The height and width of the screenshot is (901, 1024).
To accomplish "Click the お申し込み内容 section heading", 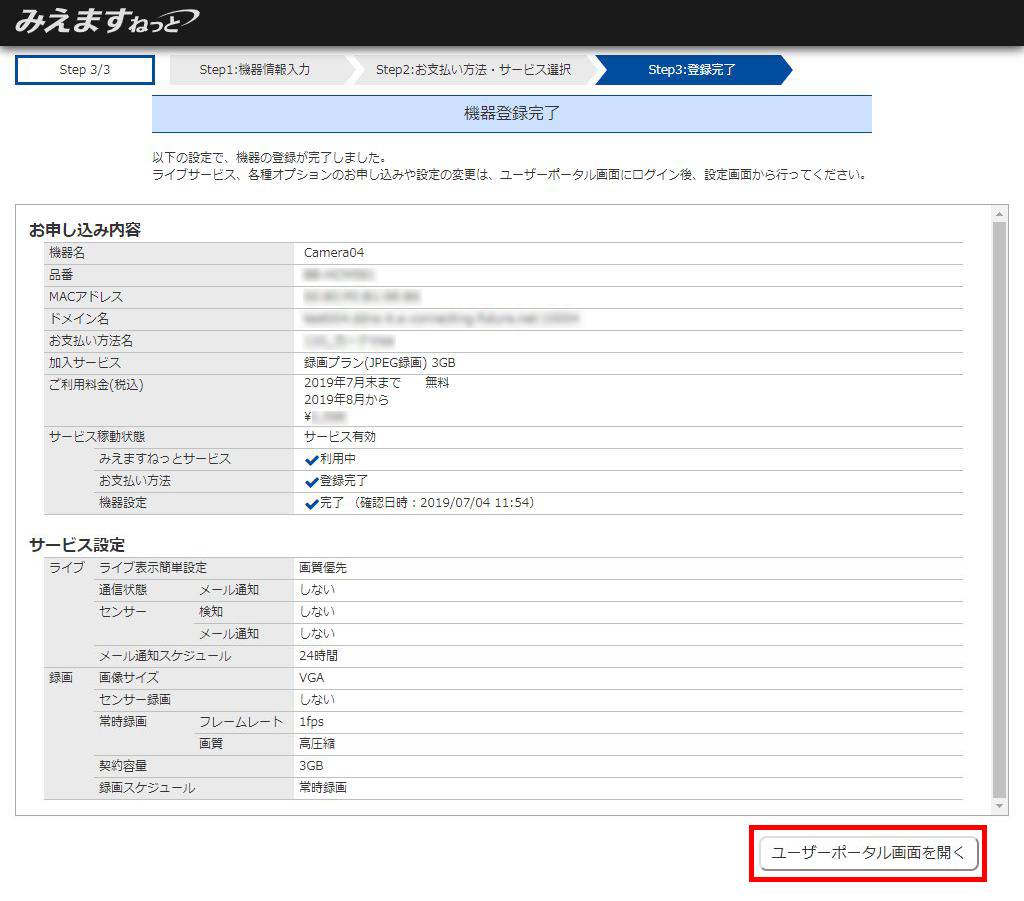I will (85, 230).
